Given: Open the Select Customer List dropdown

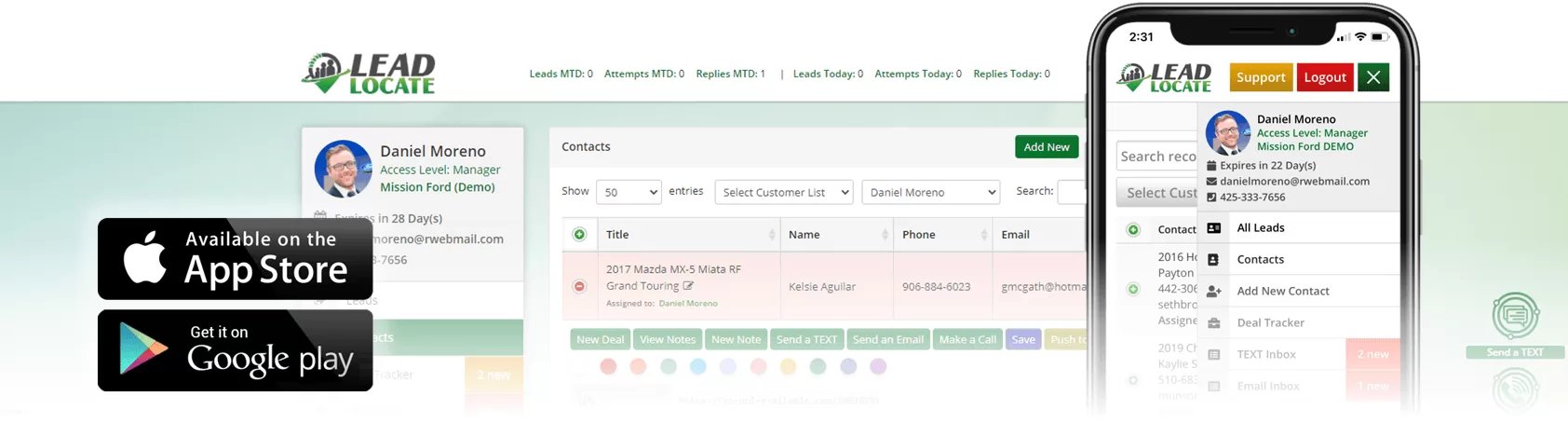Looking at the screenshot, I should [784, 192].
